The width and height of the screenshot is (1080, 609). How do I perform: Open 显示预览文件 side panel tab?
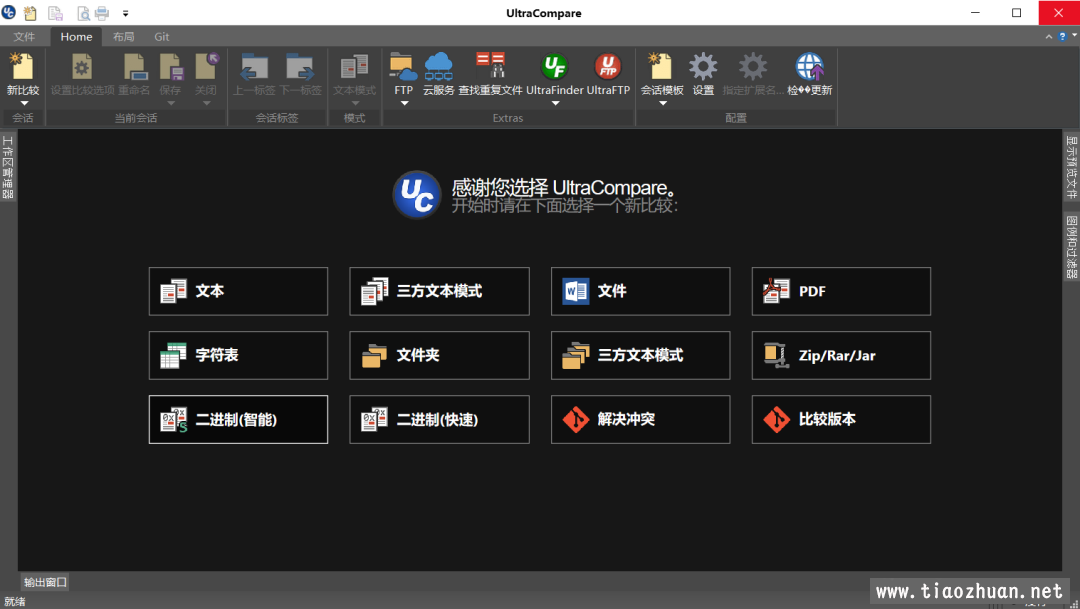pos(1071,167)
